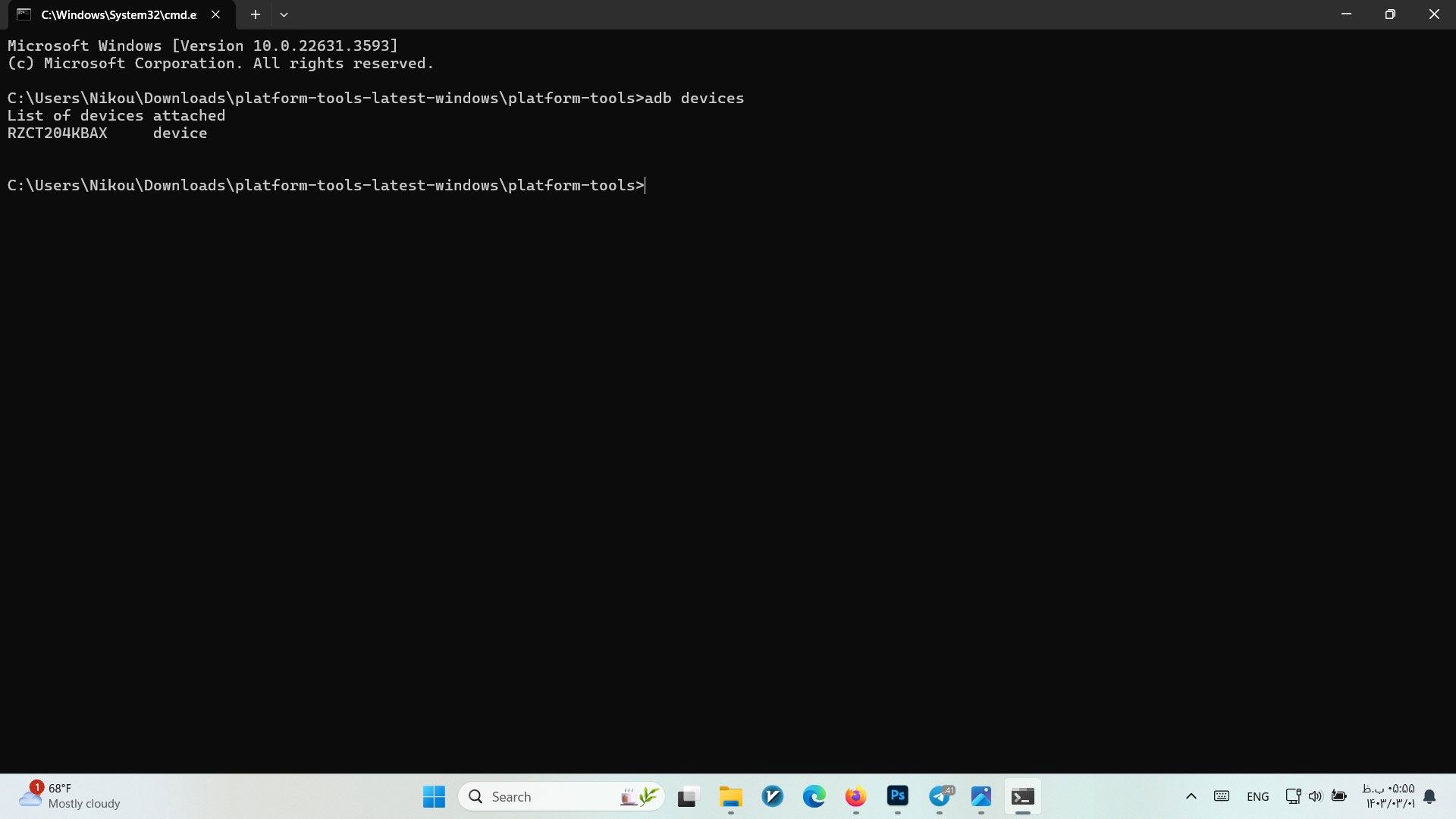Image resolution: width=1456 pixels, height=819 pixels.
Task: Open the Edge browser taskbar icon
Action: [x=813, y=796]
